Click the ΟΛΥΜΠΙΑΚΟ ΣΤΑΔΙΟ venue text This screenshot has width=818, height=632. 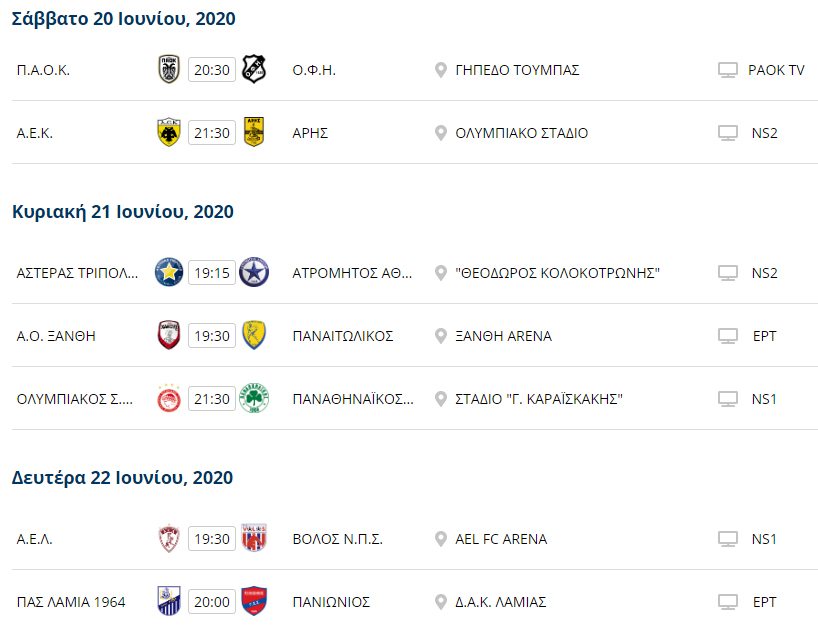pyautogui.click(x=522, y=133)
